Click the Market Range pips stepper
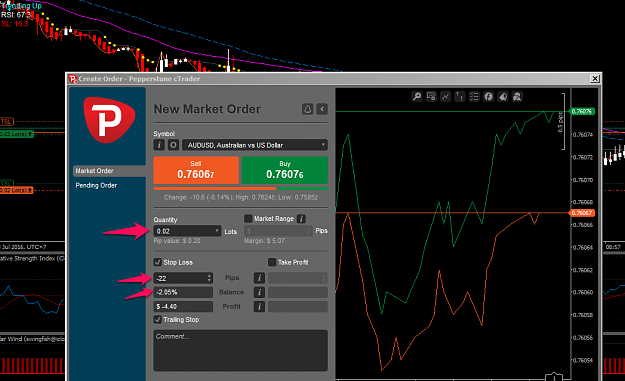 pos(309,231)
